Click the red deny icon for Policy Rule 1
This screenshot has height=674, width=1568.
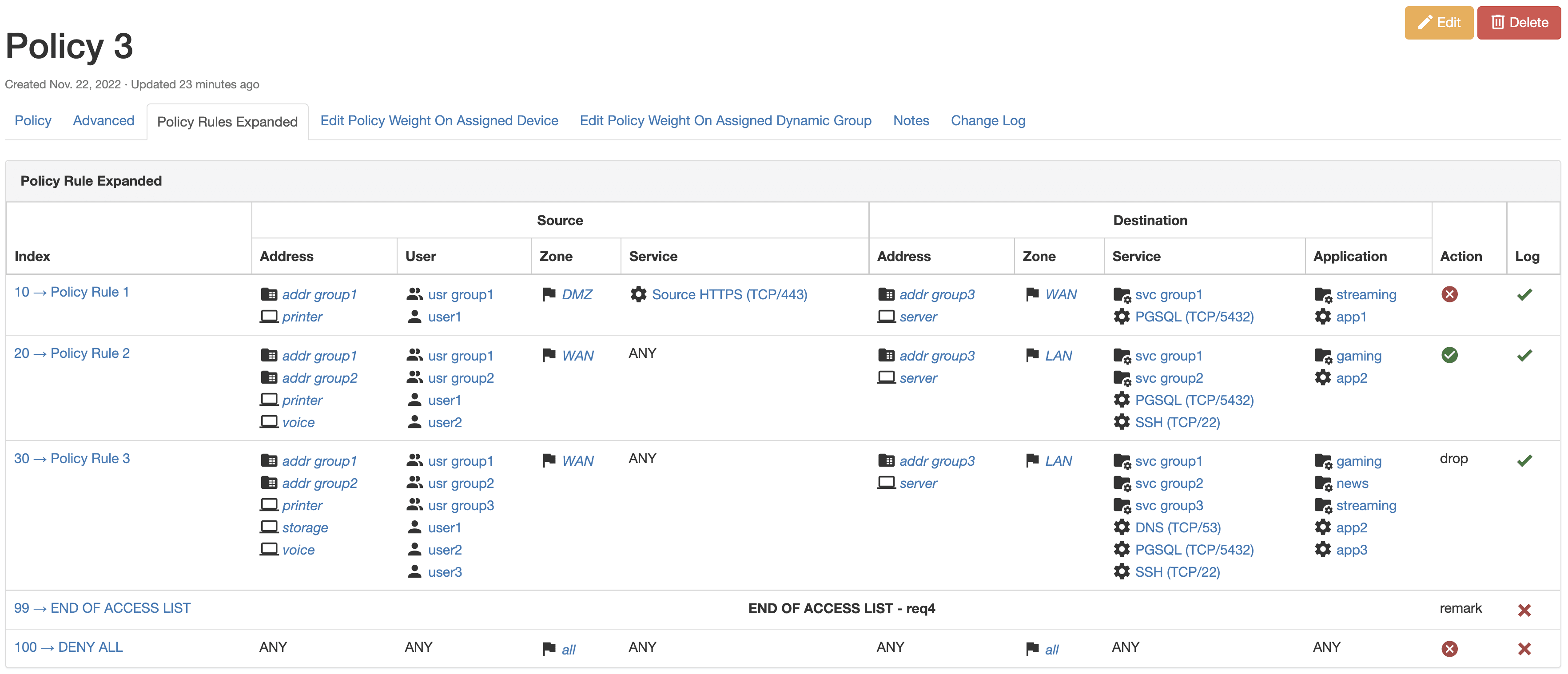[1449, 294]
